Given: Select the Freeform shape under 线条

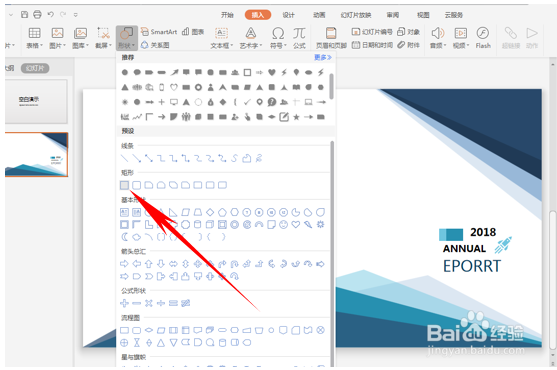Looking at the screenshot, I should pos(247,158).
